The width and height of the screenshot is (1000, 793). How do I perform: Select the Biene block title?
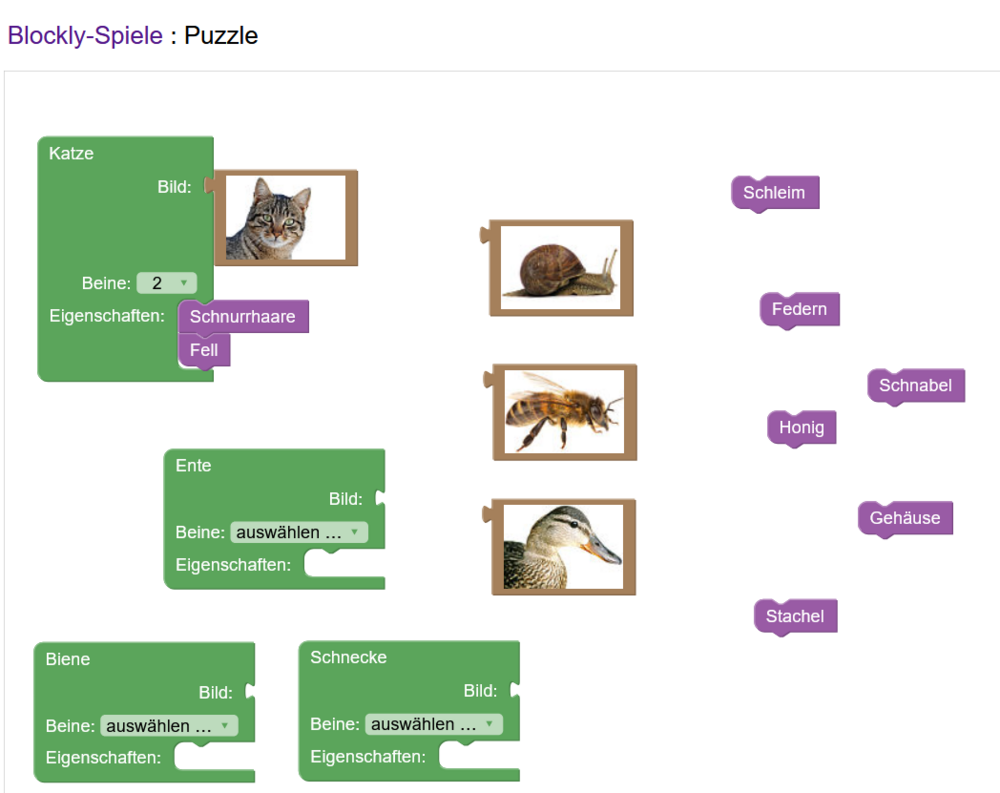[x=68, y=660]
